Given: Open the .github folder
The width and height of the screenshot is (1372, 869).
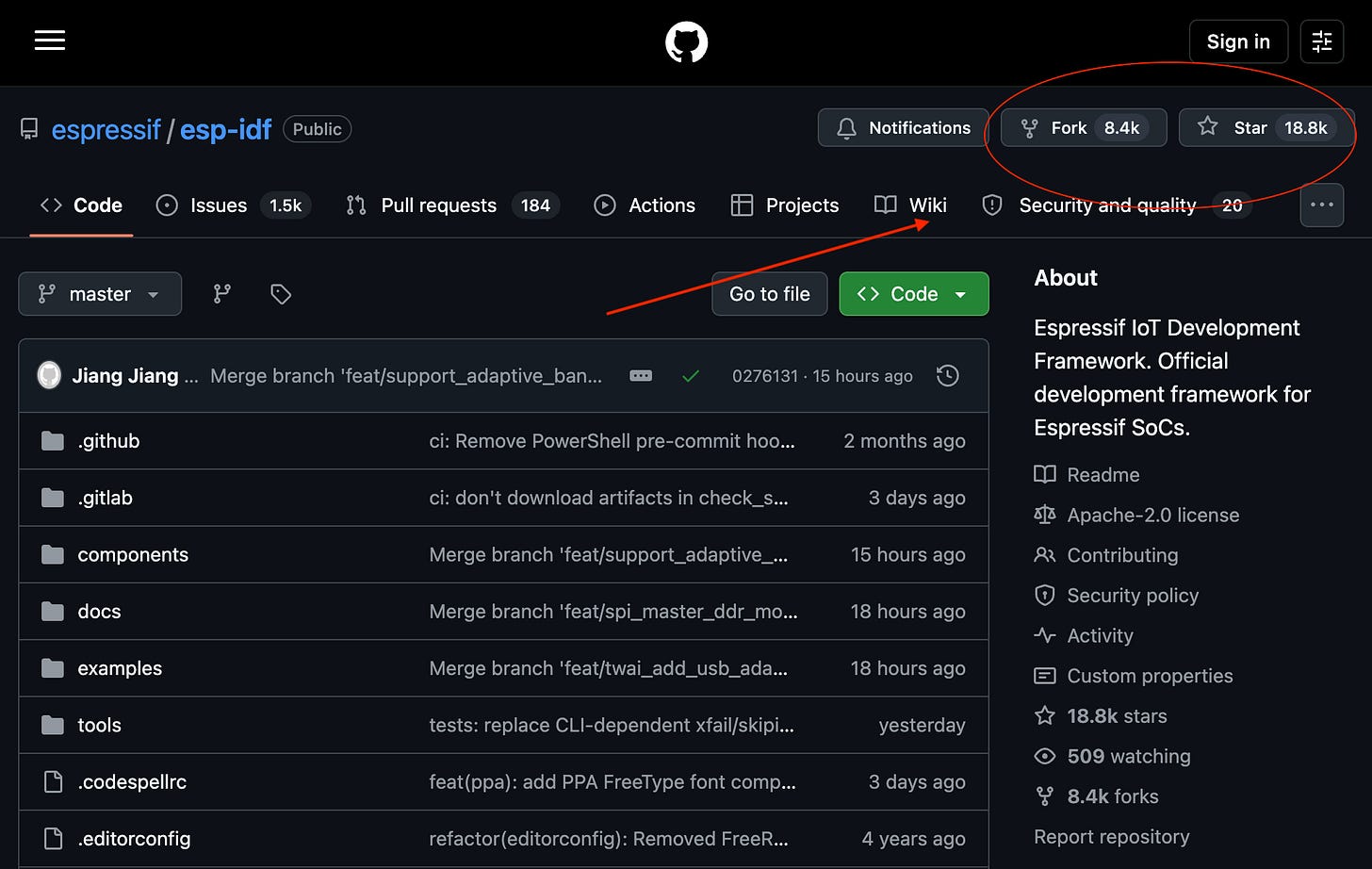Looking at the screenshot, I should coord(108,441).
